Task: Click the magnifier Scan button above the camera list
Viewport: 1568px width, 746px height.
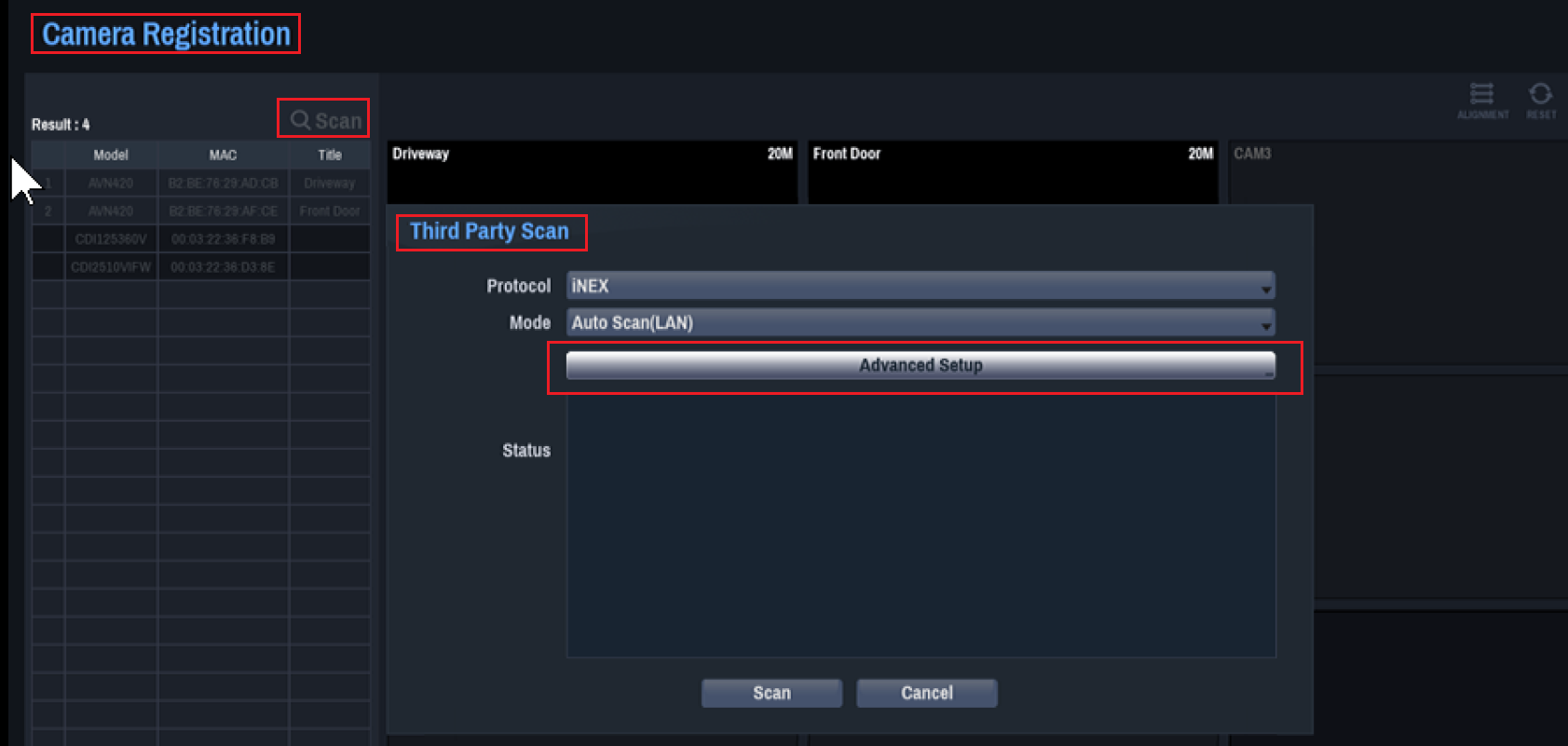Action: pyautogui.click(x=325, y=120)
